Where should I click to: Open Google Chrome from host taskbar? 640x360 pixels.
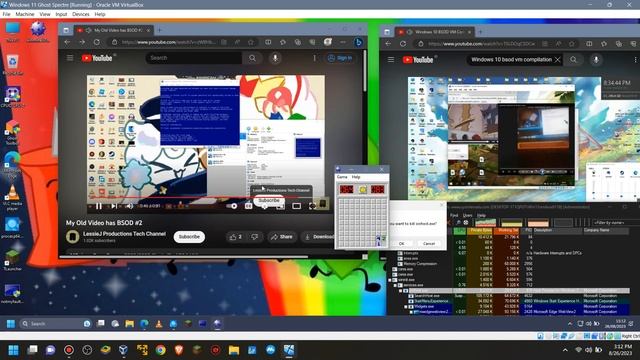[160, 350]
